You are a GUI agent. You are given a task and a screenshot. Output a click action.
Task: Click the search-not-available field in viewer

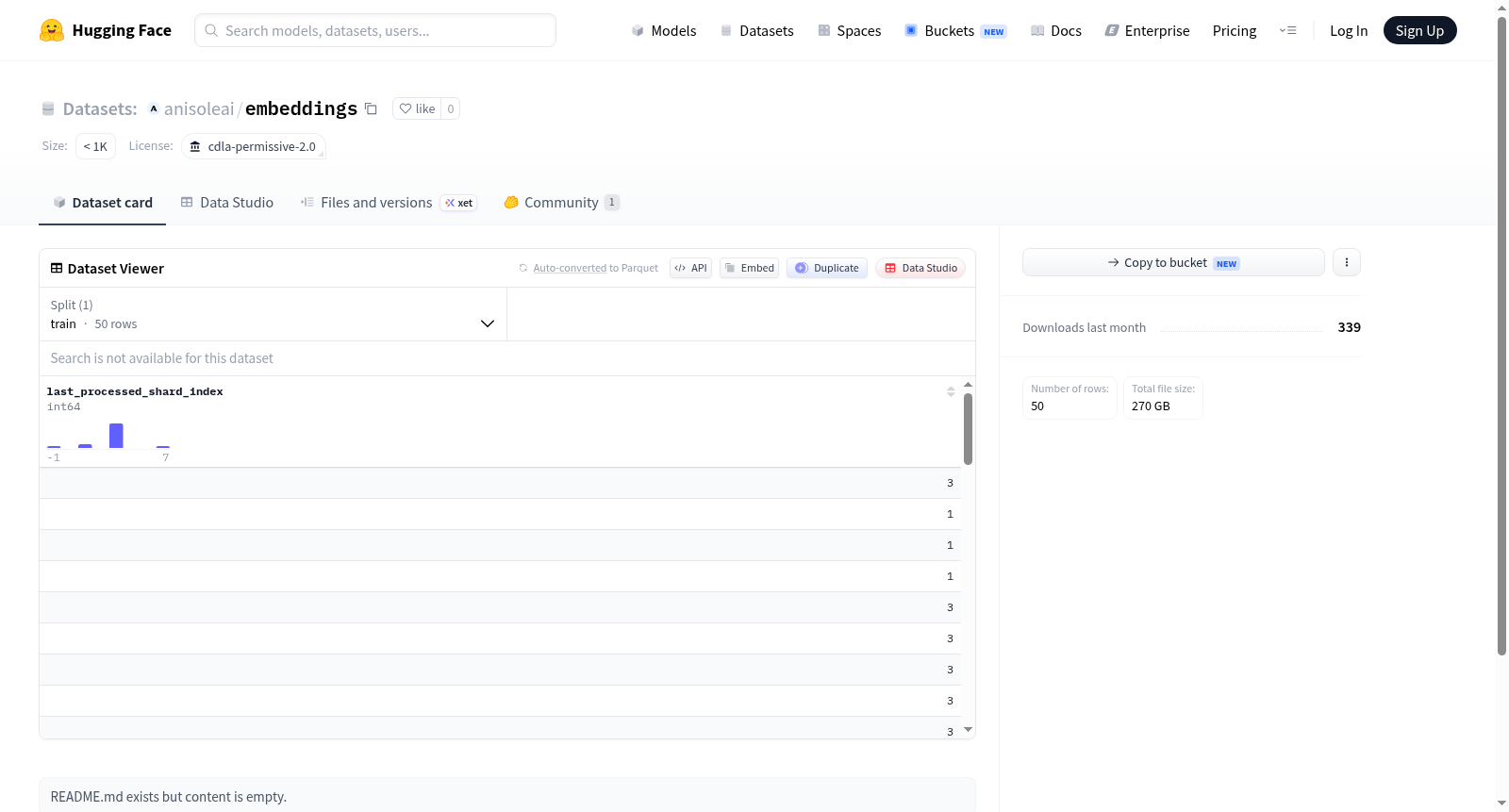507,358
